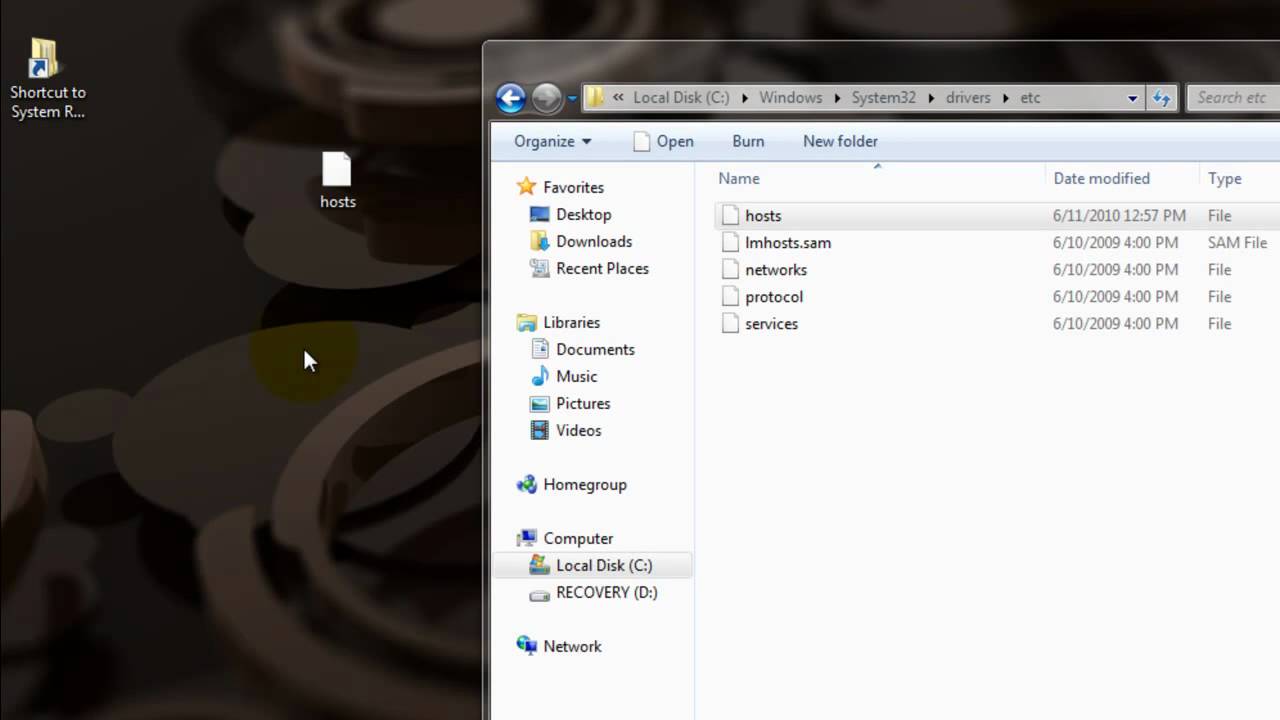Screen dimensions: 1280x720
Task: Expand the overflow chevron before Local Disk
Action: (619, 97)
